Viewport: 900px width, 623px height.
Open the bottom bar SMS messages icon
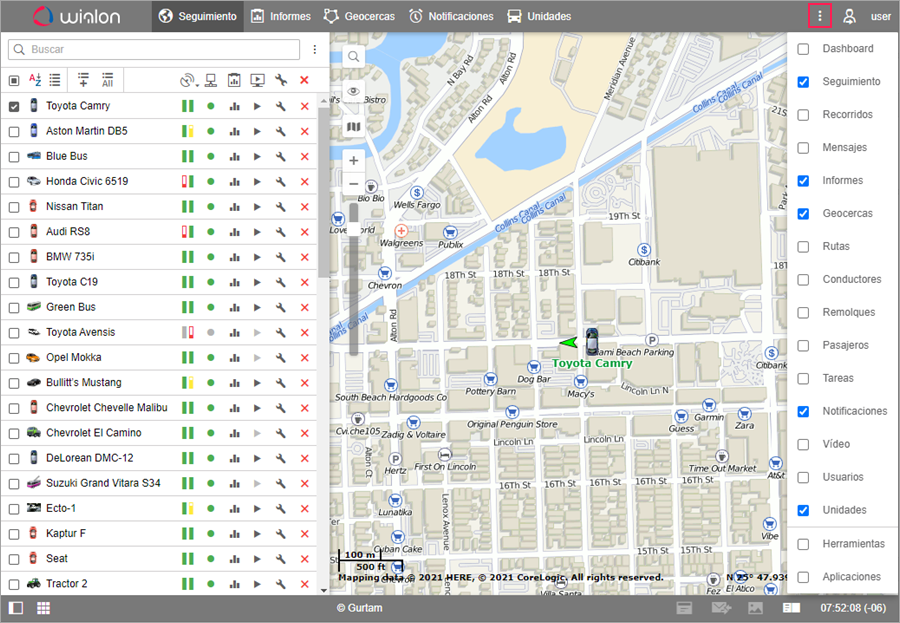click(x=721, y=608)
